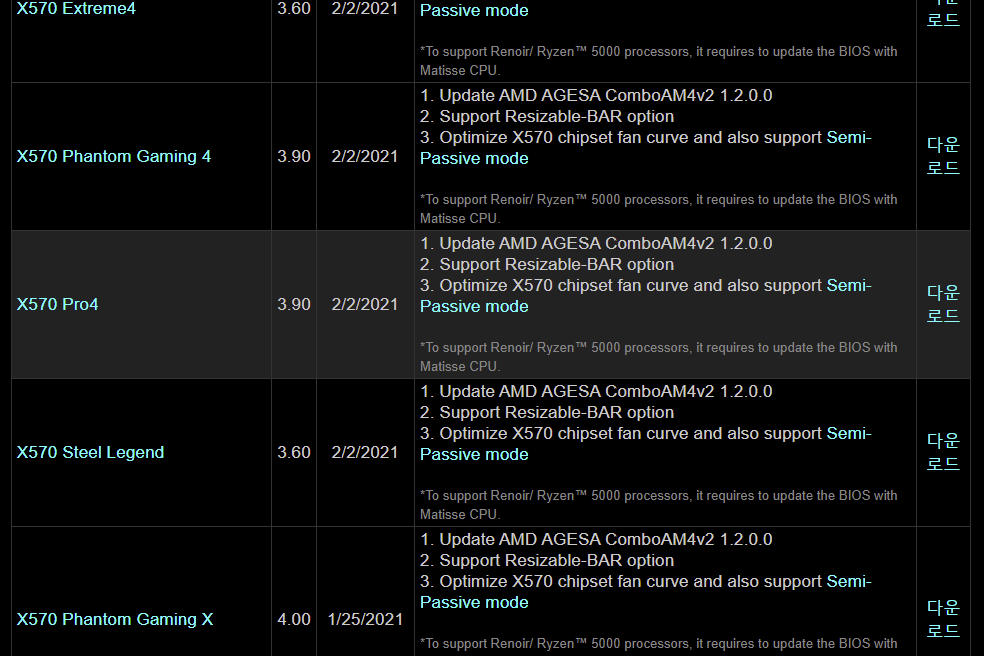Click Support Resizable-BAR option in X570 Steel Legend row
The height and width of the screenshot is (656, 984).
click(x=547, y=413)
